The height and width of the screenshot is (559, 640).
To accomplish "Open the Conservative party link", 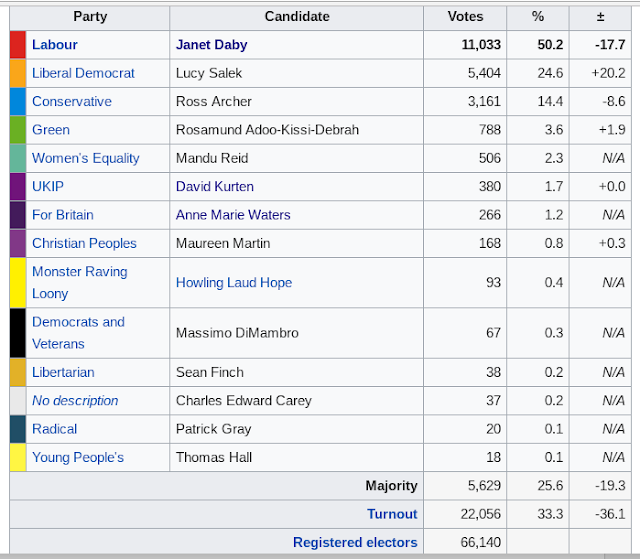I will pyautogui.click(x=72, y=101).
